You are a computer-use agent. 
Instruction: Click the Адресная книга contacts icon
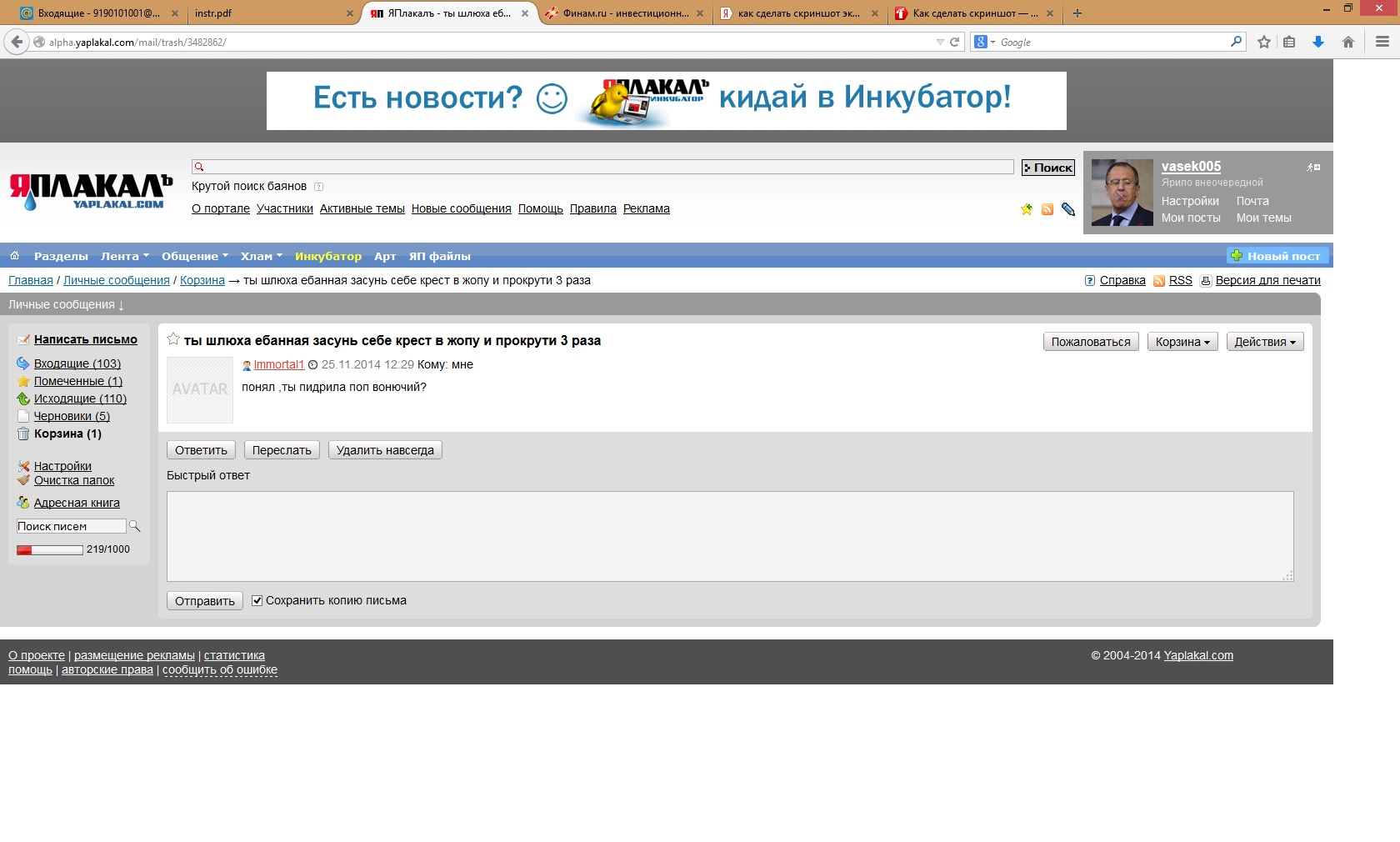[23, 503]
